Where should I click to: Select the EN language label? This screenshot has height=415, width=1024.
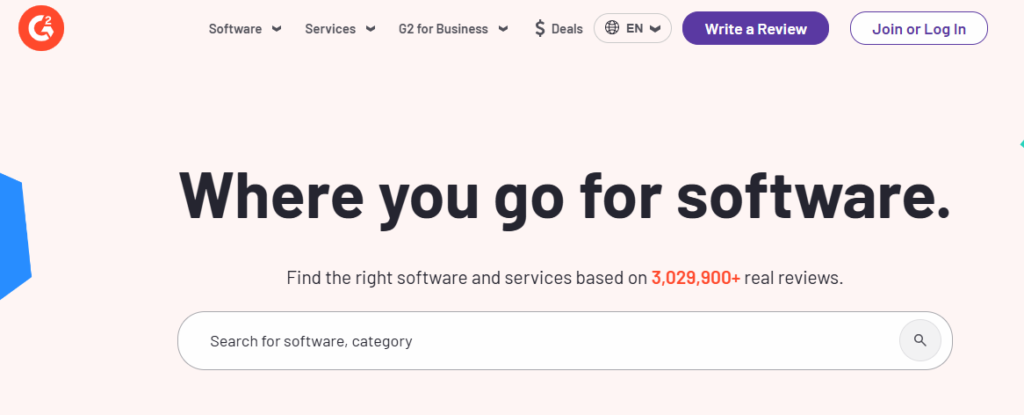(634, 28)
